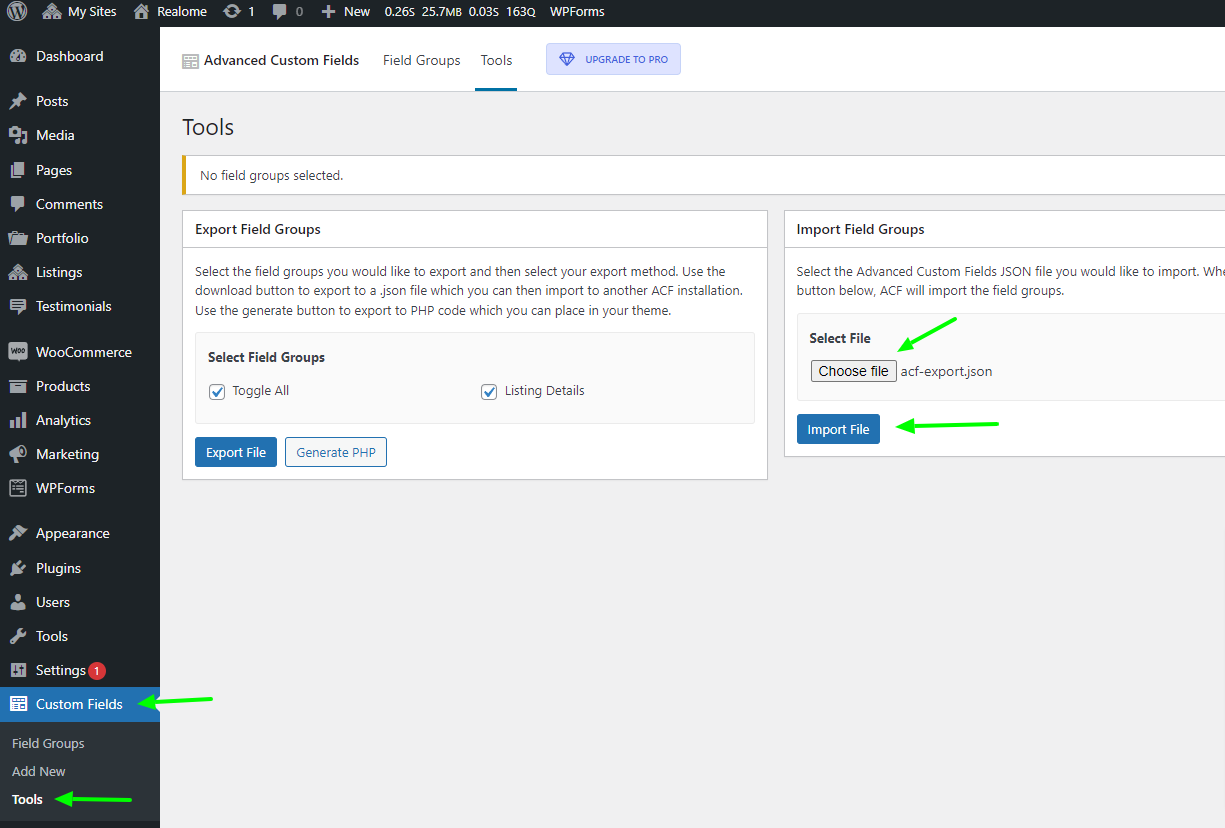Click the Import File button
Screen dimensions: 1225x828
click(x=838, y=429)
